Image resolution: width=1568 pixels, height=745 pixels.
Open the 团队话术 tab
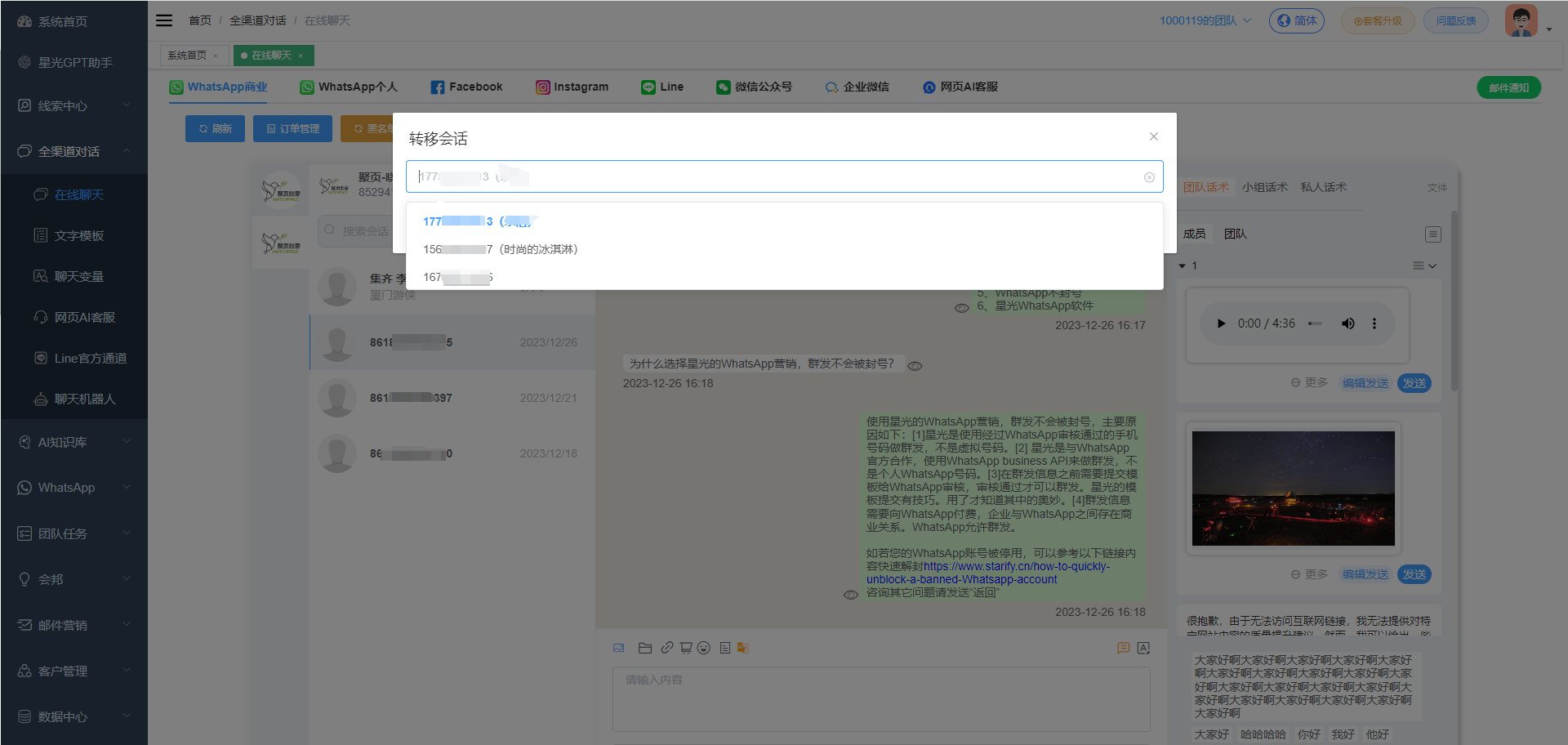click(1206, 187)
